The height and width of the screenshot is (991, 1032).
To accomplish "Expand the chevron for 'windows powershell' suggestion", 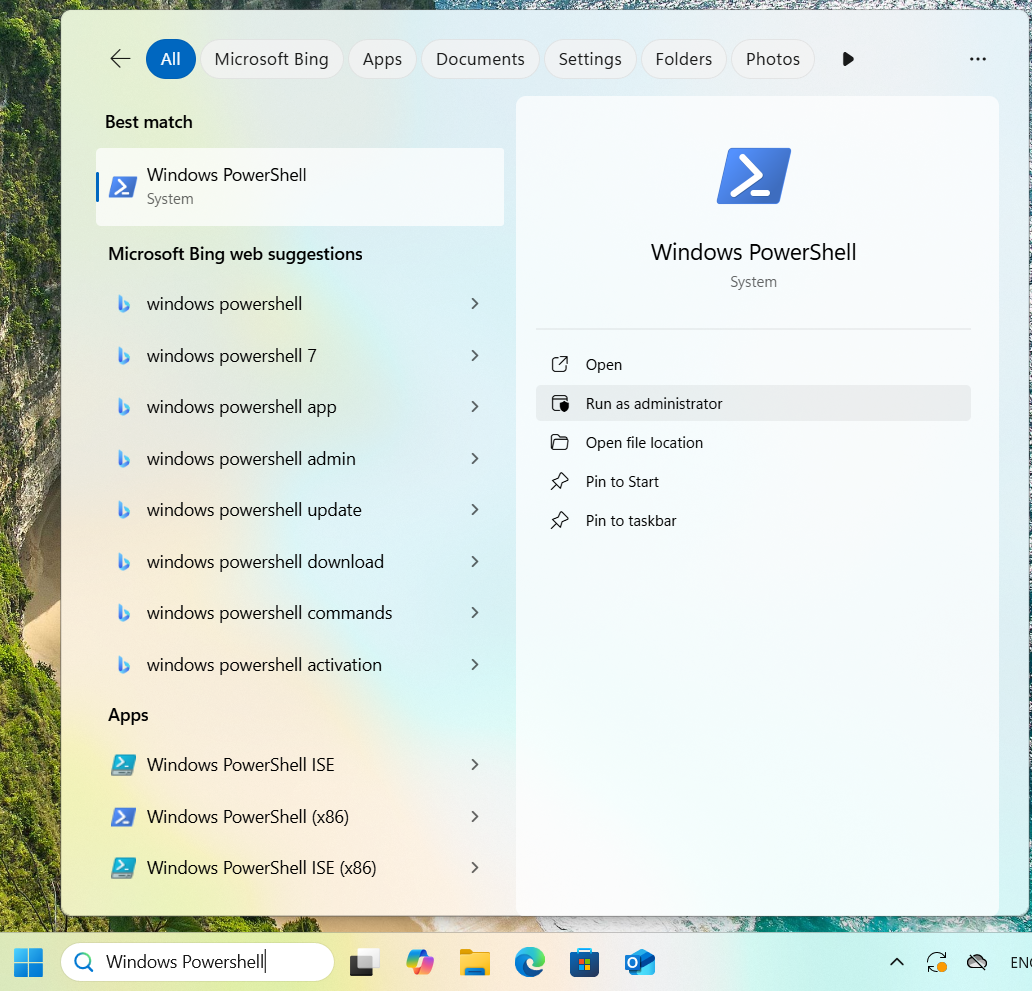I will (x=475, y=303).
